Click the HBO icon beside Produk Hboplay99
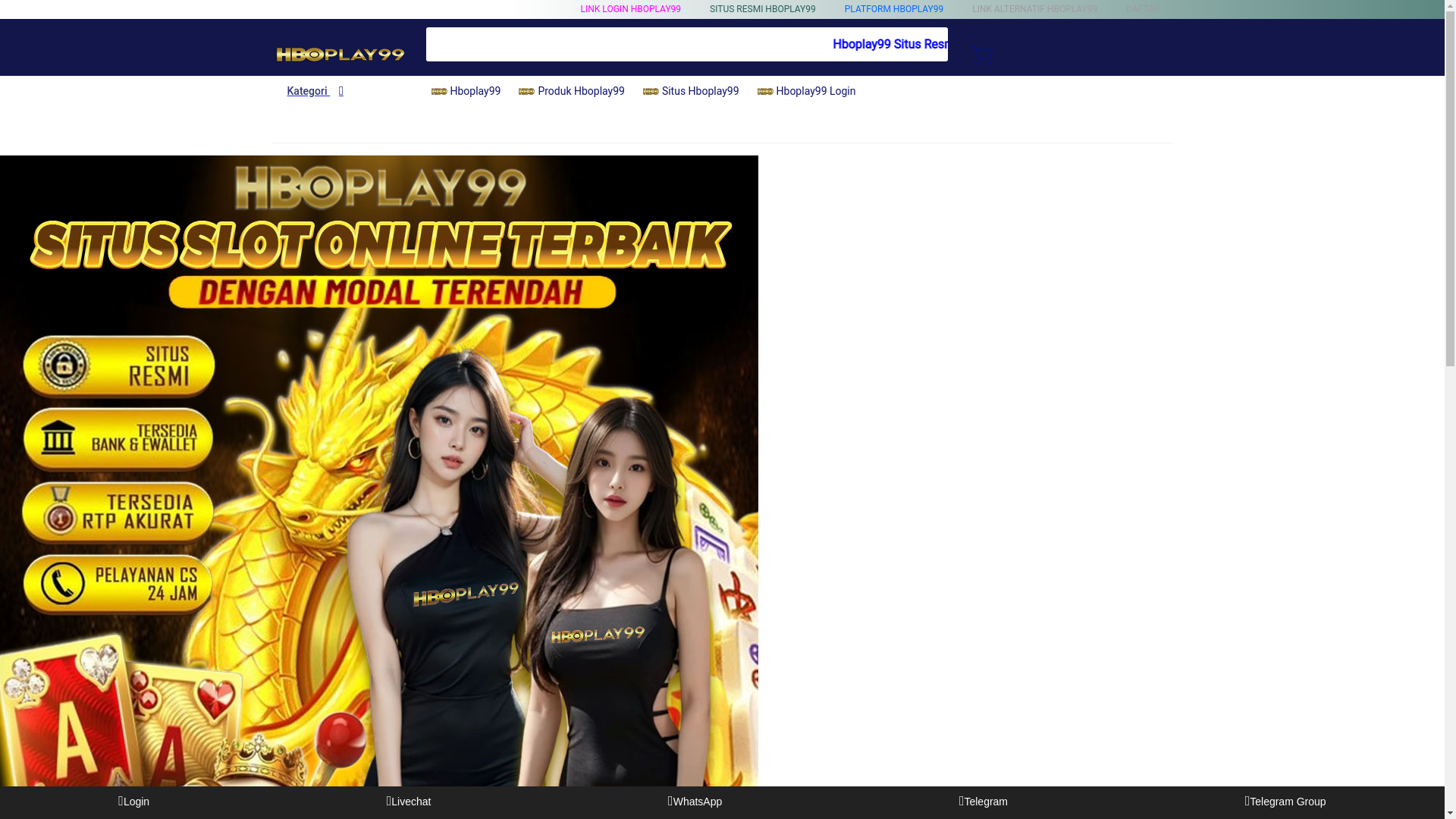This screenshot has height=819, width=1456. pos(526,92)
